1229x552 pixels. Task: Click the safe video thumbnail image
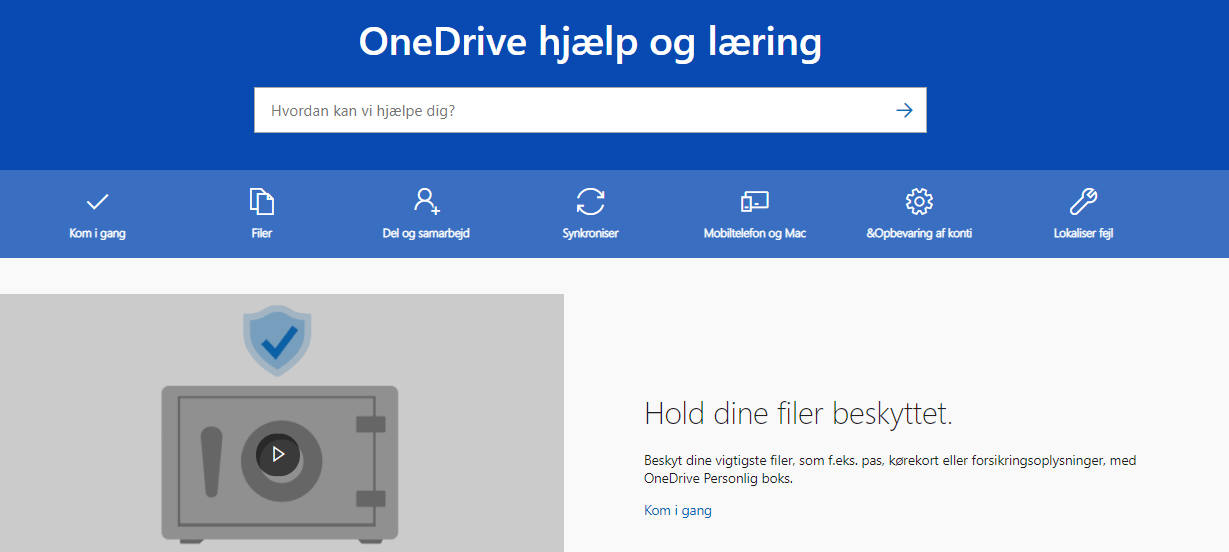[282, 423]
